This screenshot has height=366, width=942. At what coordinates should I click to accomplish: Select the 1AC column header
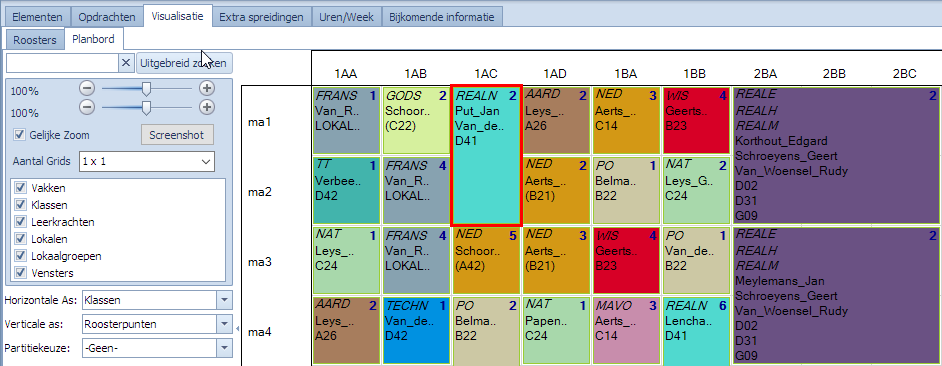[x=485, y=73]
